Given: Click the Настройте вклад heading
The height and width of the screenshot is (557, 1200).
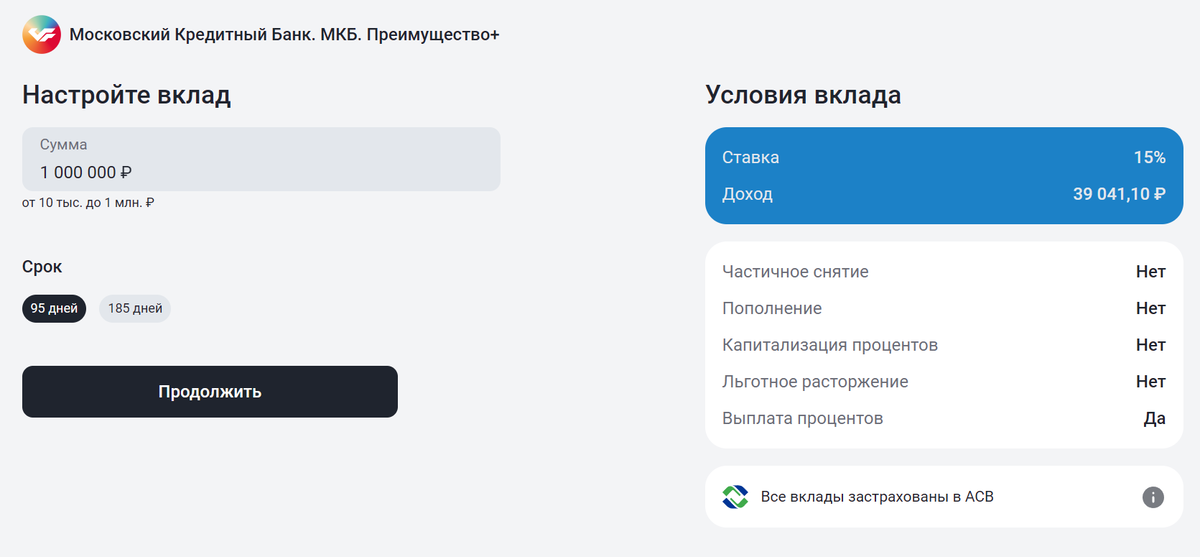Looking at the screenshot, I should pyautogui.click(x=126, y=96).
